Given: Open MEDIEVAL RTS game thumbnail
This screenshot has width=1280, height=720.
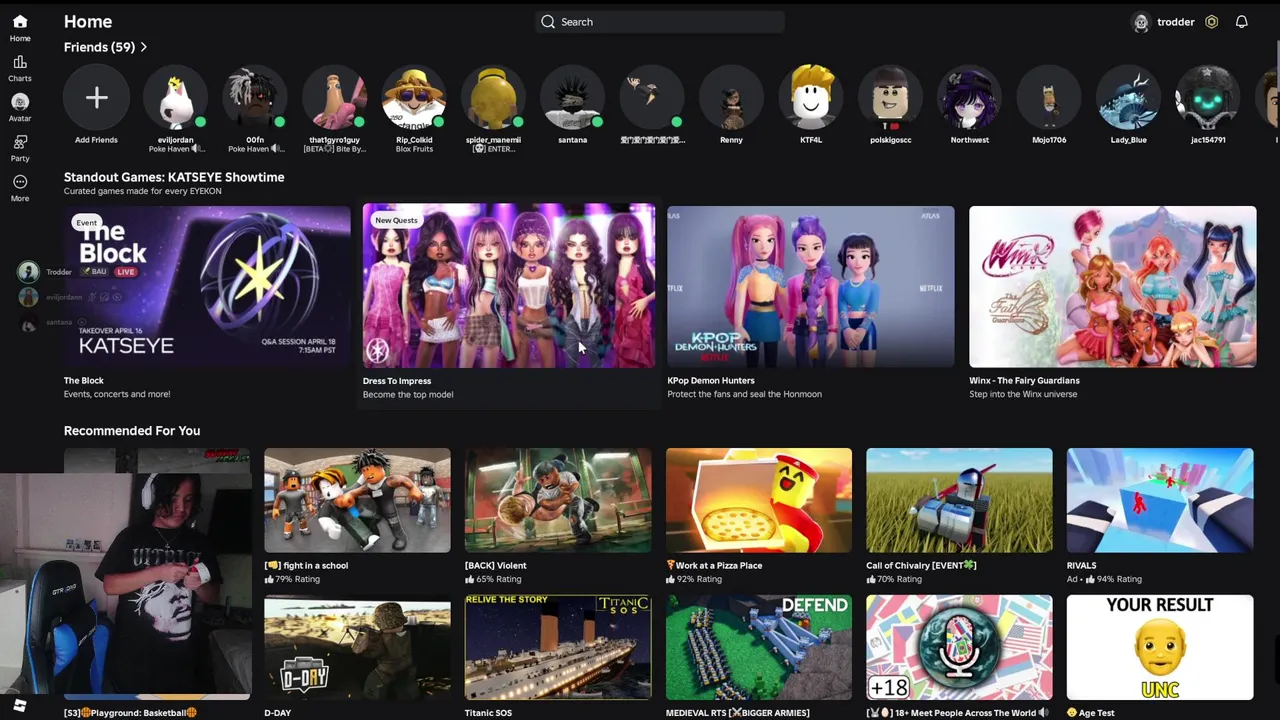Looking at the screenshot, I should coord(759,647).
